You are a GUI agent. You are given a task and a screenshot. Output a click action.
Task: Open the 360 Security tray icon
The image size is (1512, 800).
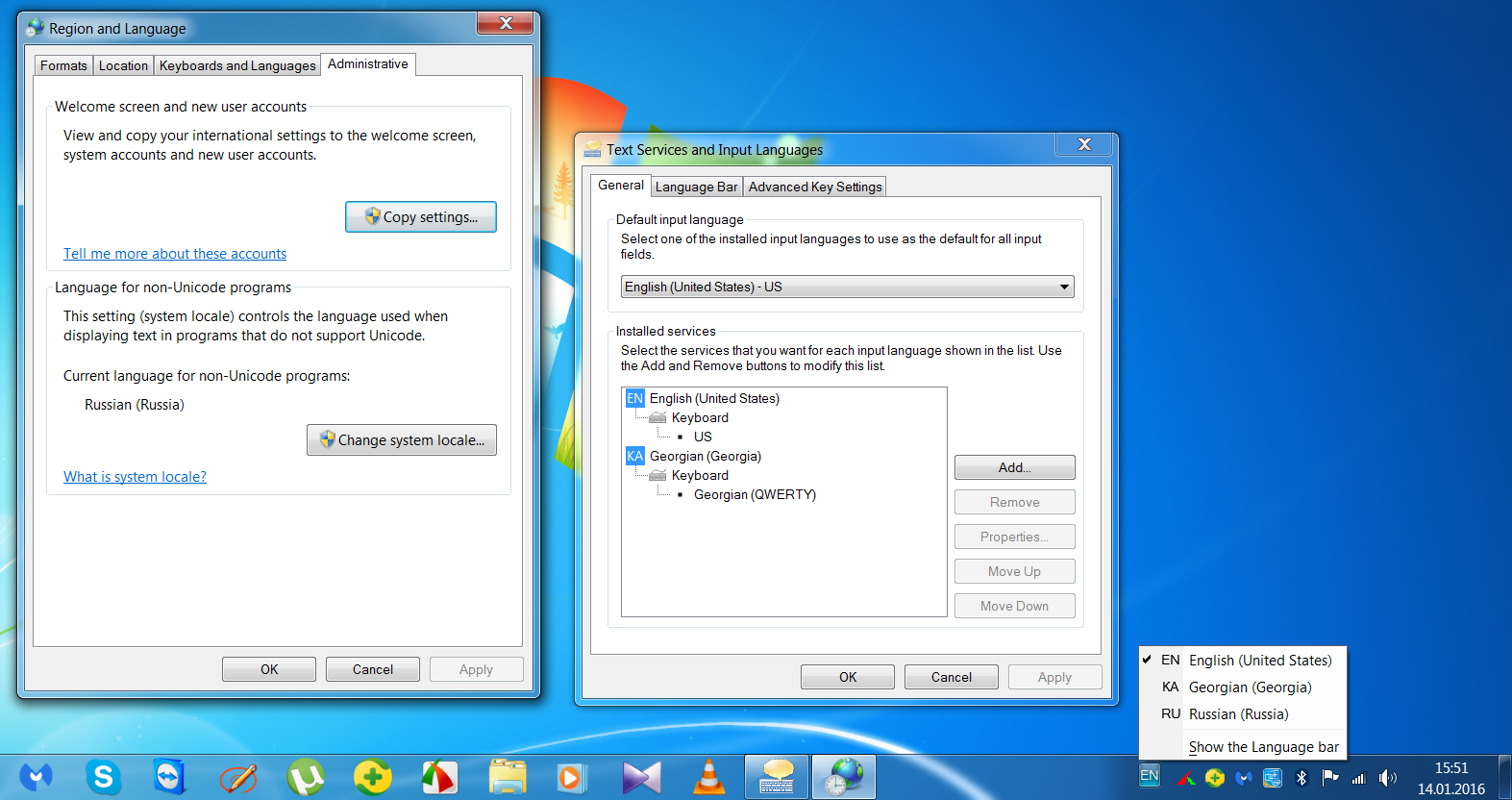coord(1215,778)
